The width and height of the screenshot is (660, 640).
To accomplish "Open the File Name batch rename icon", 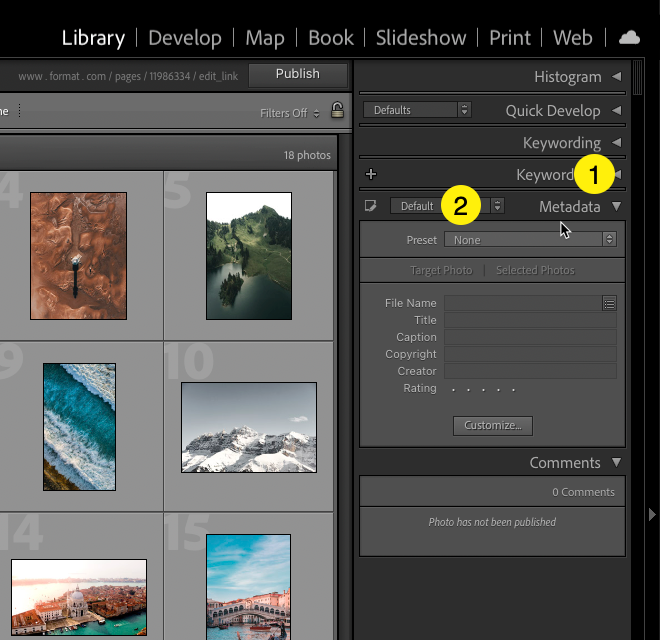I will click(609, 303).
